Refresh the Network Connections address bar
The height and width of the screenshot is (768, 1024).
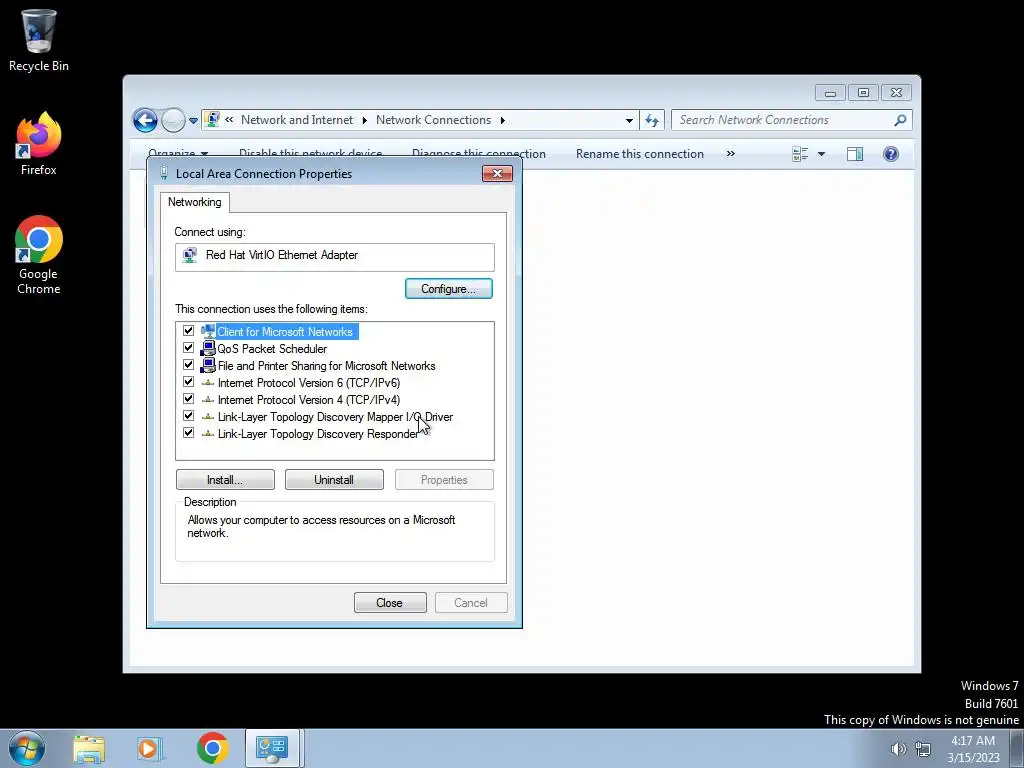point(652,120)
